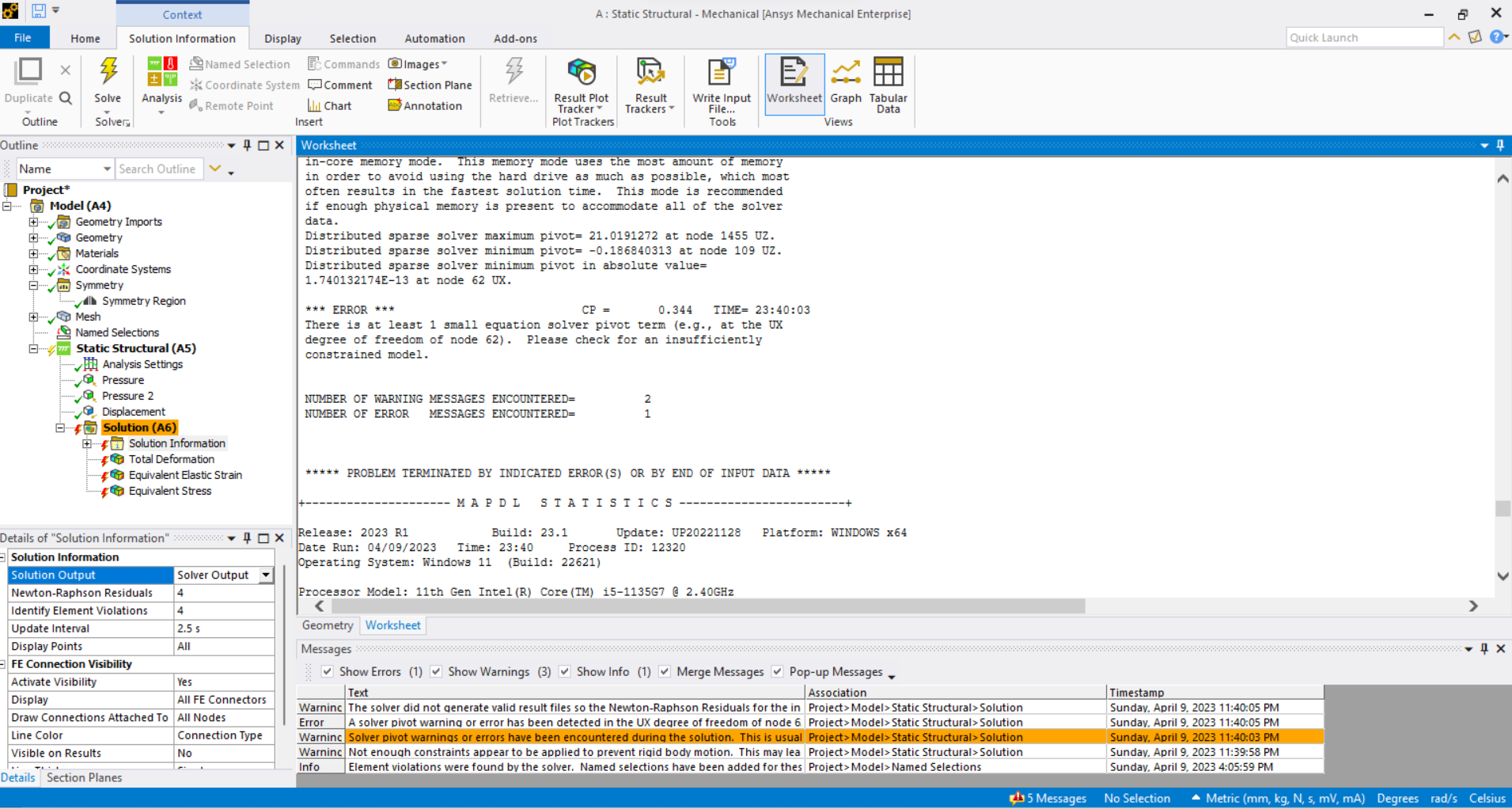Maximize the Outline panel
The height and width of the screenshot is (809, 1512).
pyautogui.click(x=263, y=145)
